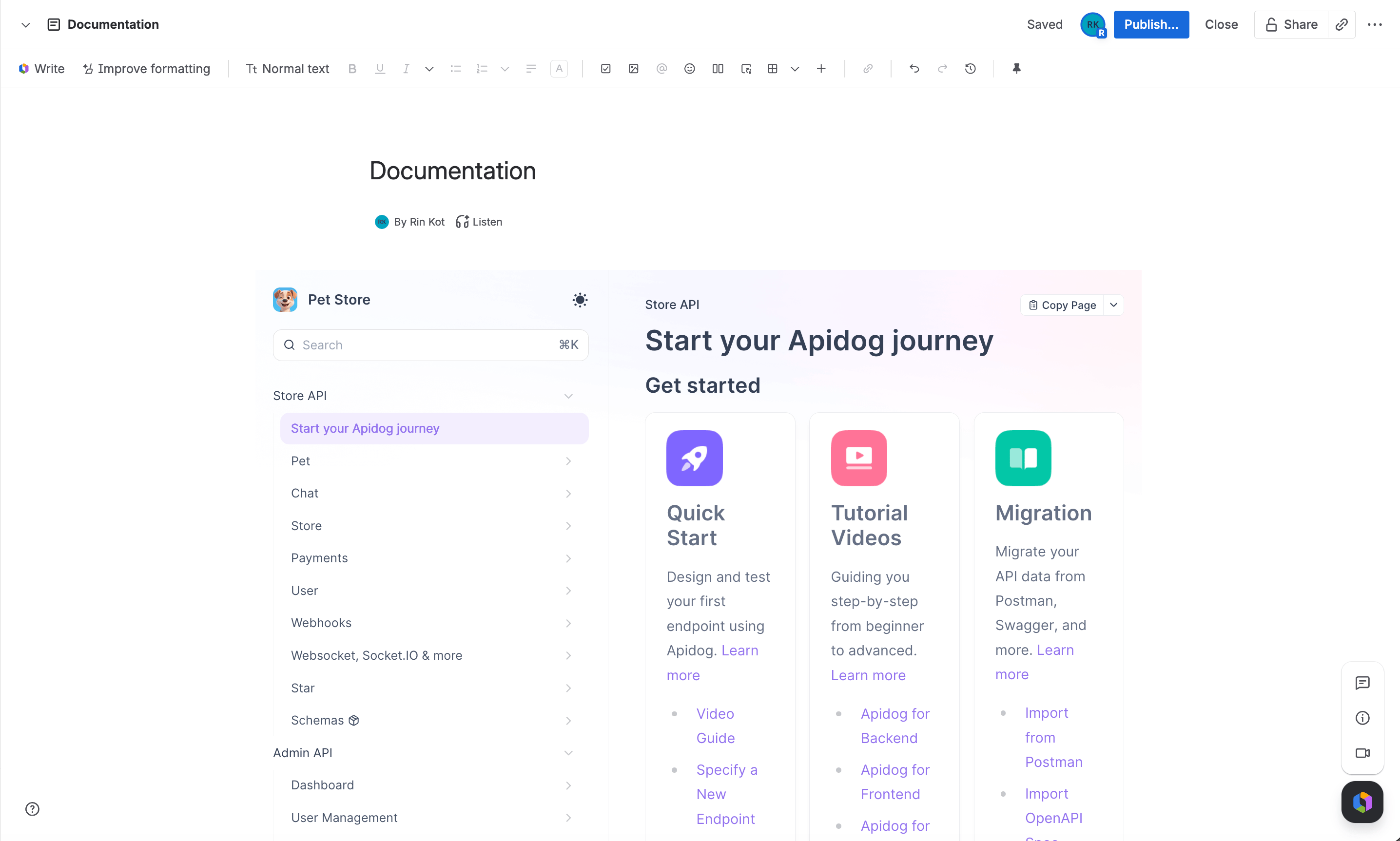
Task: Insert a numbered list
Action: click(482, 69)
